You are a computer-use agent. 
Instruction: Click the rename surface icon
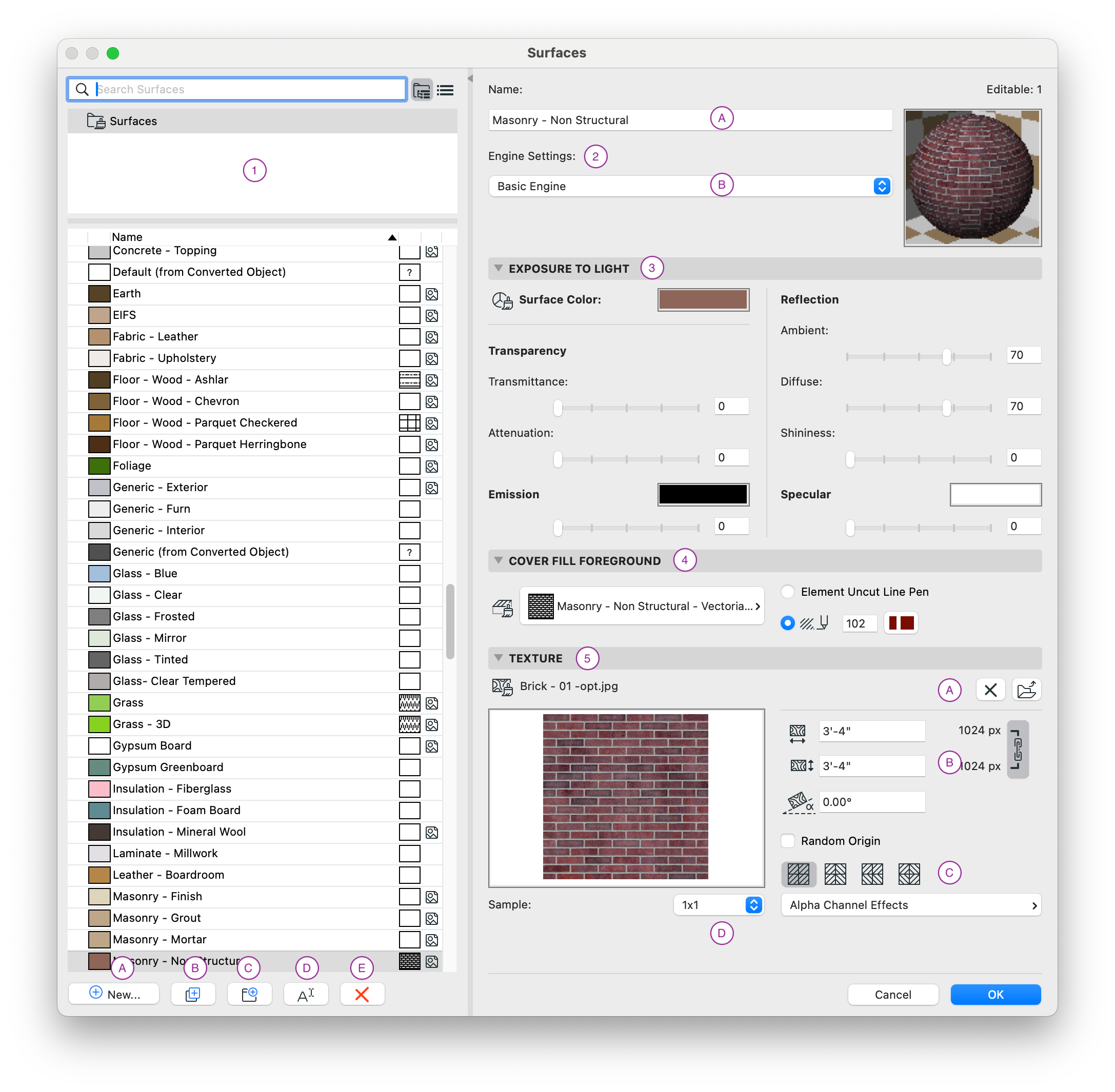click(305, 994)
